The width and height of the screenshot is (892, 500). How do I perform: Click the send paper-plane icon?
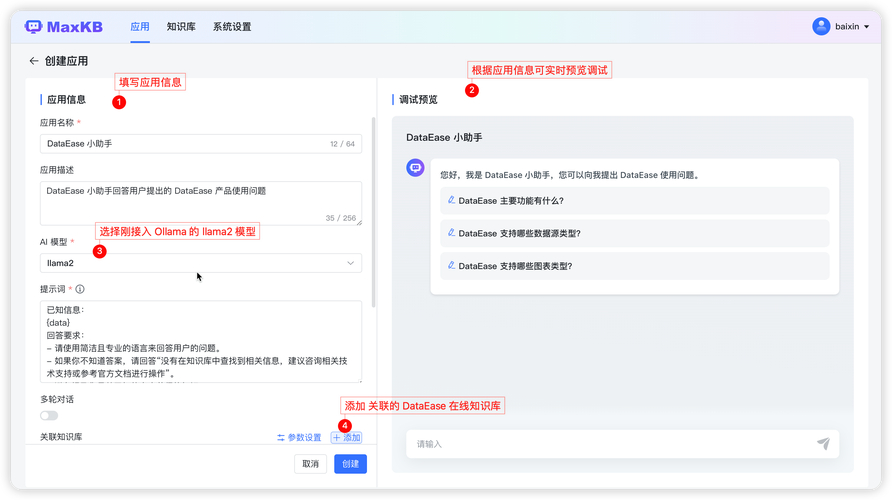pyautogui.click(x=823, y=443)
